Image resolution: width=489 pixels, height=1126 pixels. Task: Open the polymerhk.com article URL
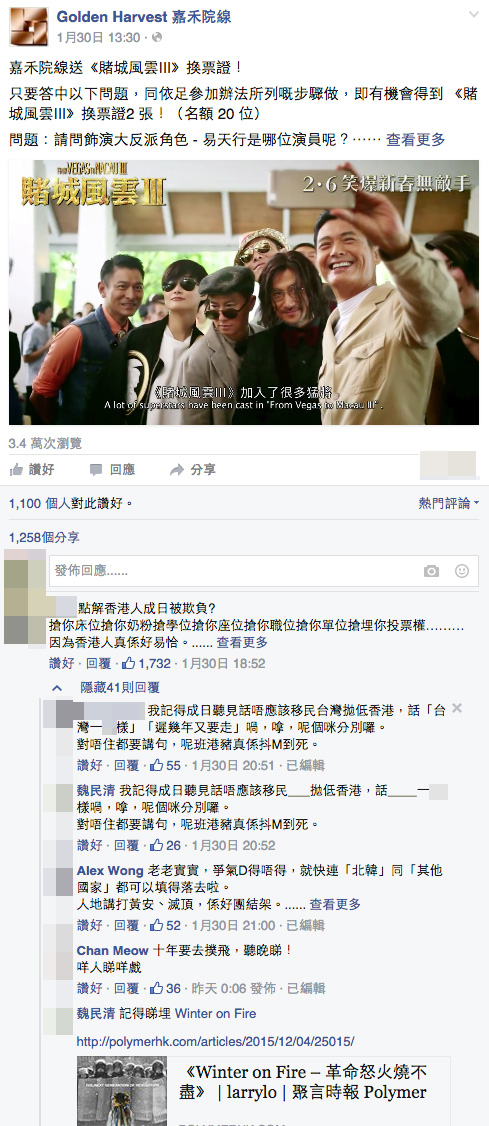click(x=215, y=1041)
